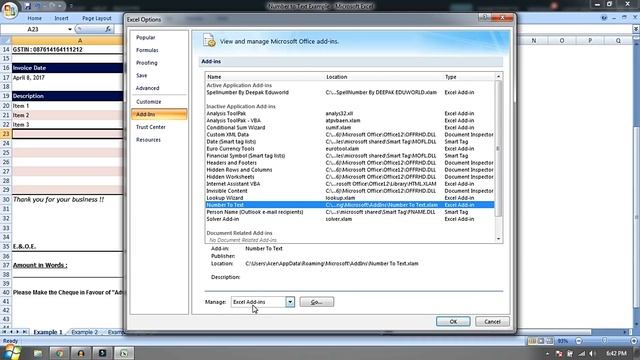Viewport: 640px width, 360px height.
Task: Open Windows Explorer from taskbar
Action: click(38, 353)
